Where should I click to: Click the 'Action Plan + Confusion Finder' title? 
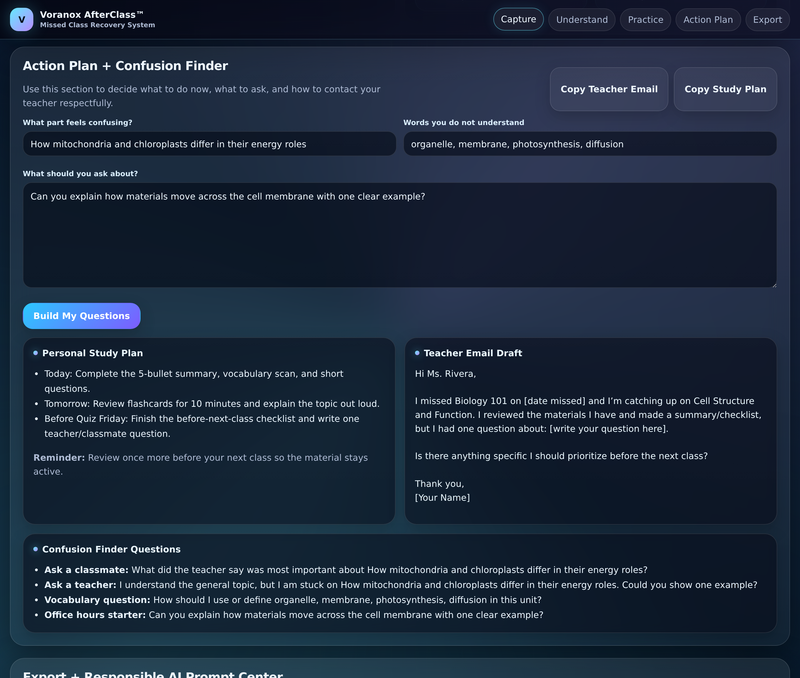125,66
